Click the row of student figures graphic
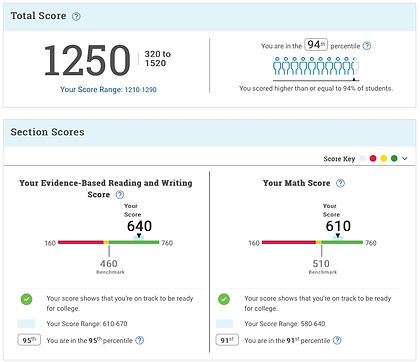 pyautogui.click(x=316, y=66)
